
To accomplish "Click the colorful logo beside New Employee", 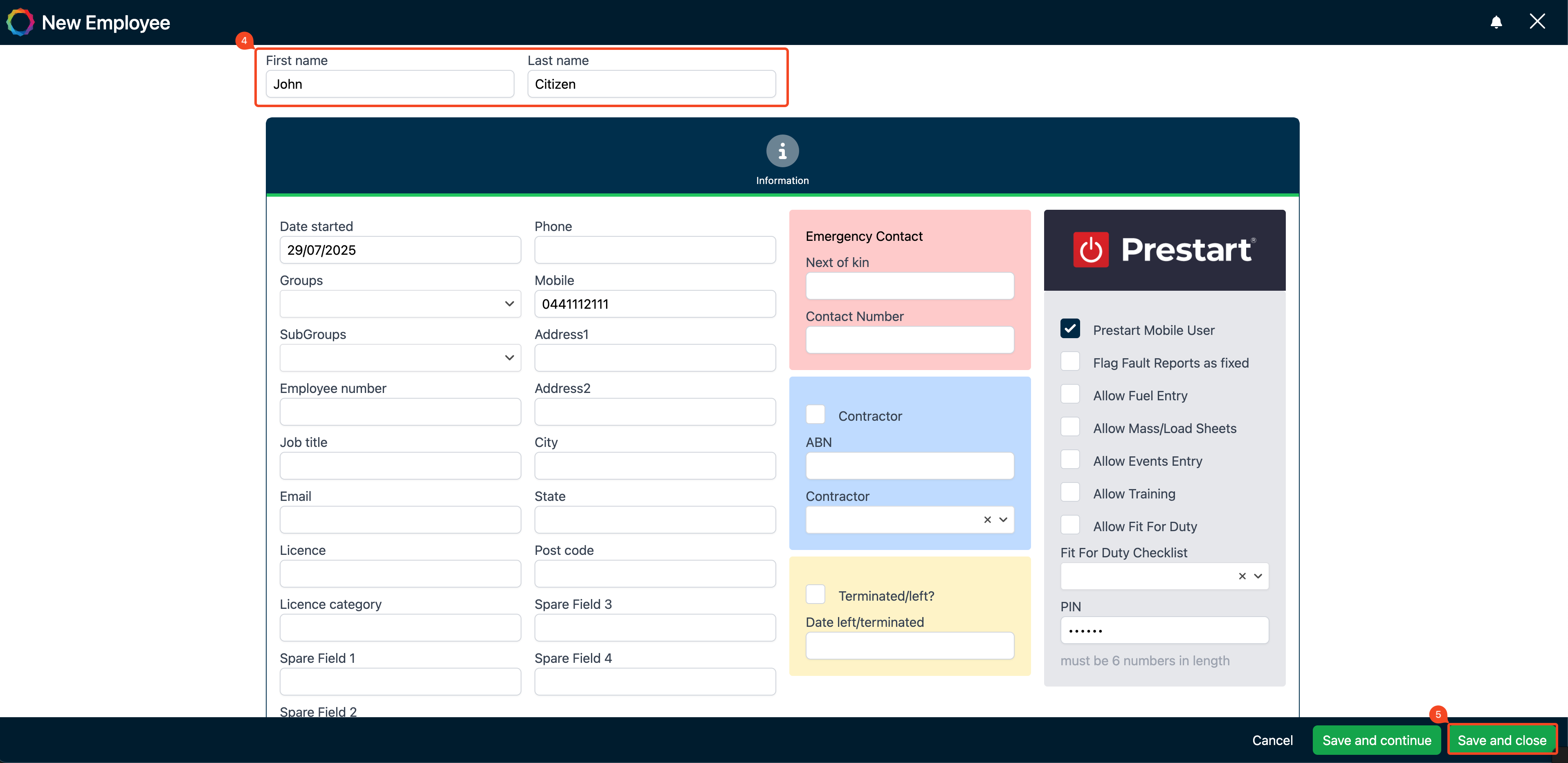I will [20, 22].
